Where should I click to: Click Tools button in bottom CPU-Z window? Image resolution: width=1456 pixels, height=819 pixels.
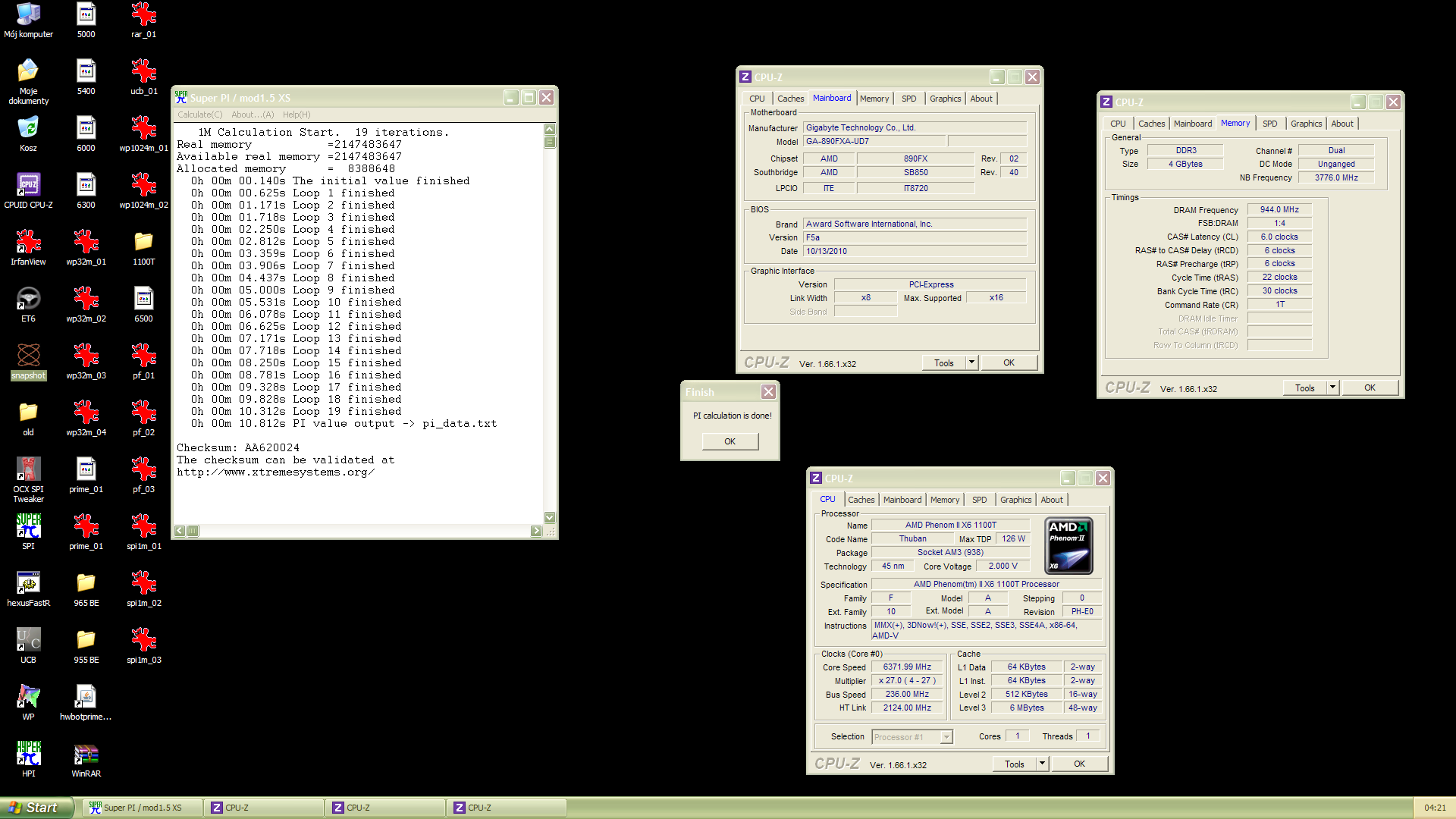tap(1015, 764)
